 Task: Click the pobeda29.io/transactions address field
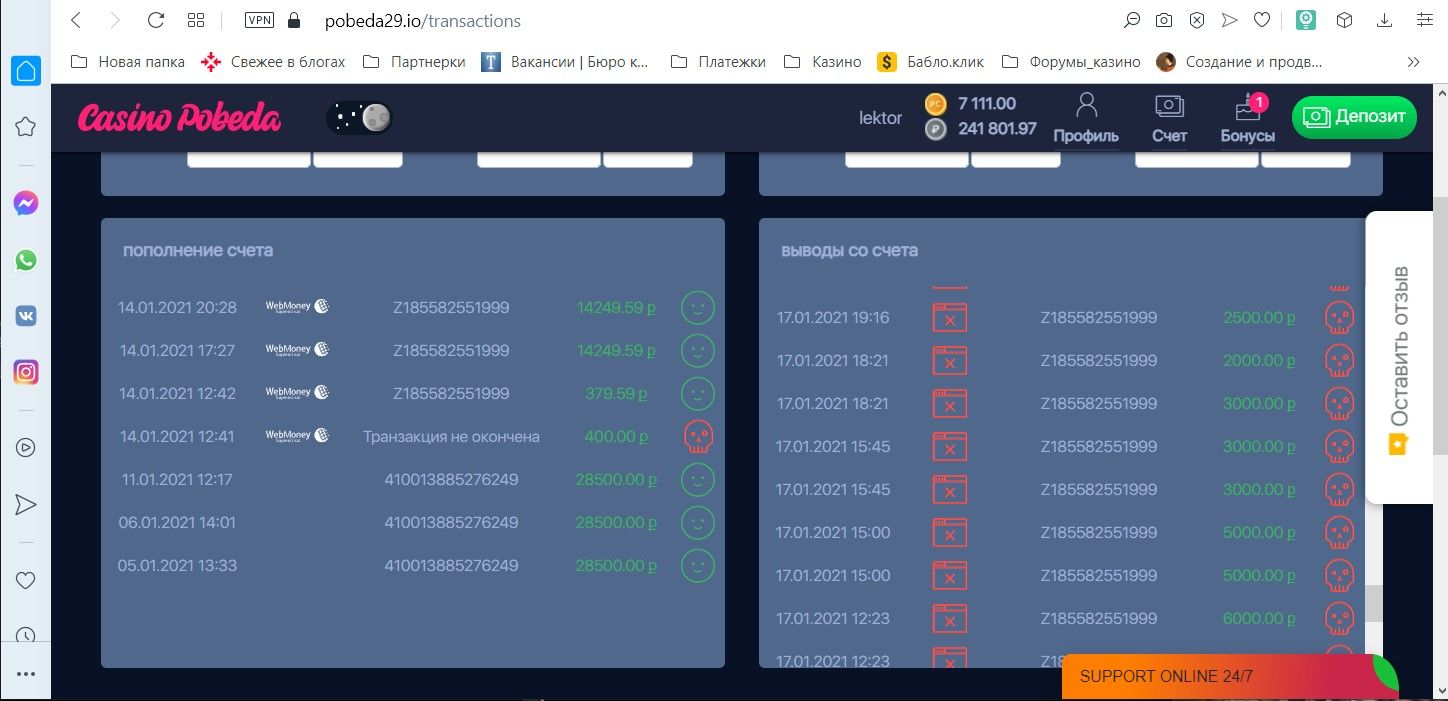click(x=423, y=20)
